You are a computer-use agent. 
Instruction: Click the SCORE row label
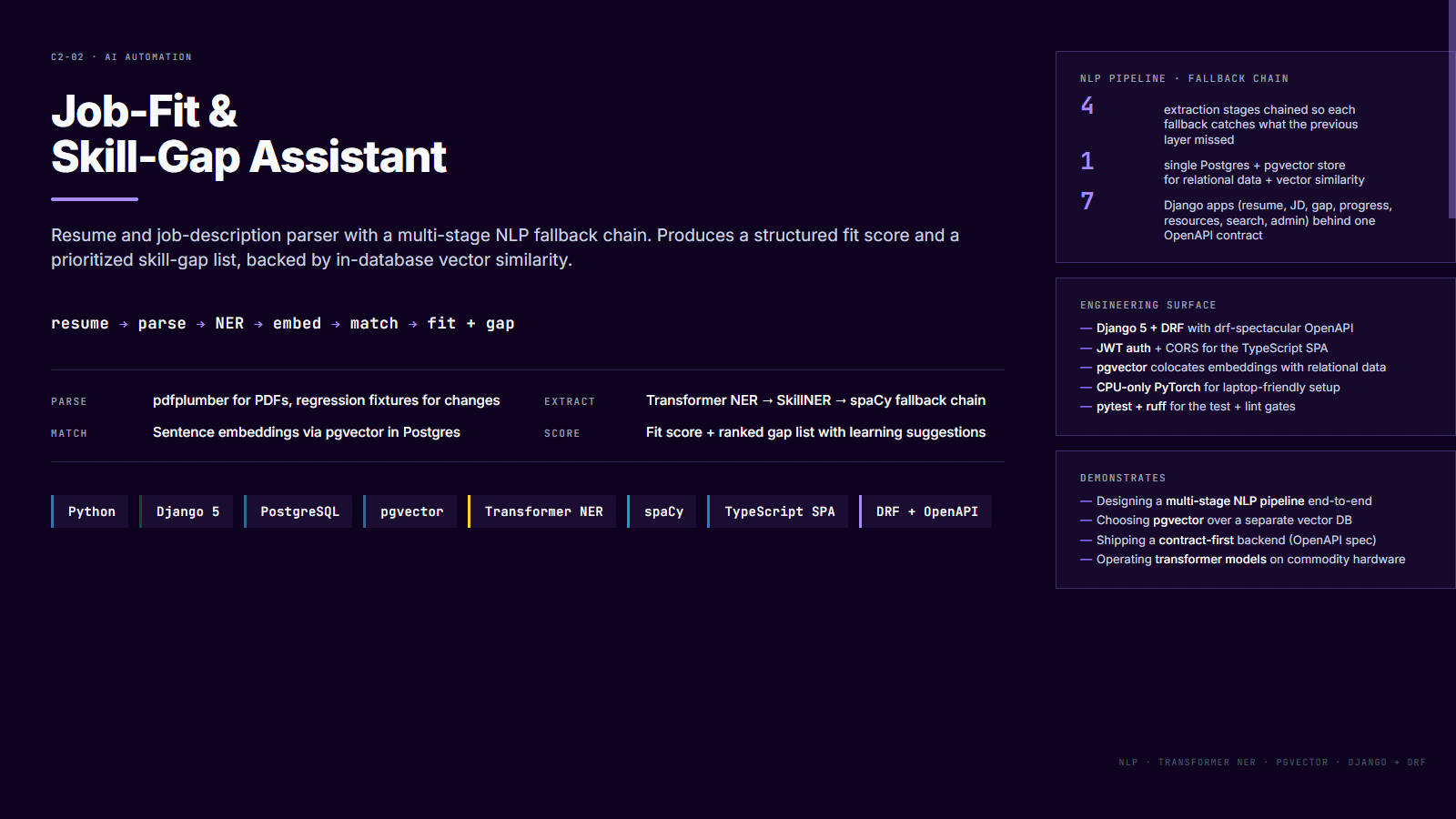pyautogui.click(x=562, y=433)
